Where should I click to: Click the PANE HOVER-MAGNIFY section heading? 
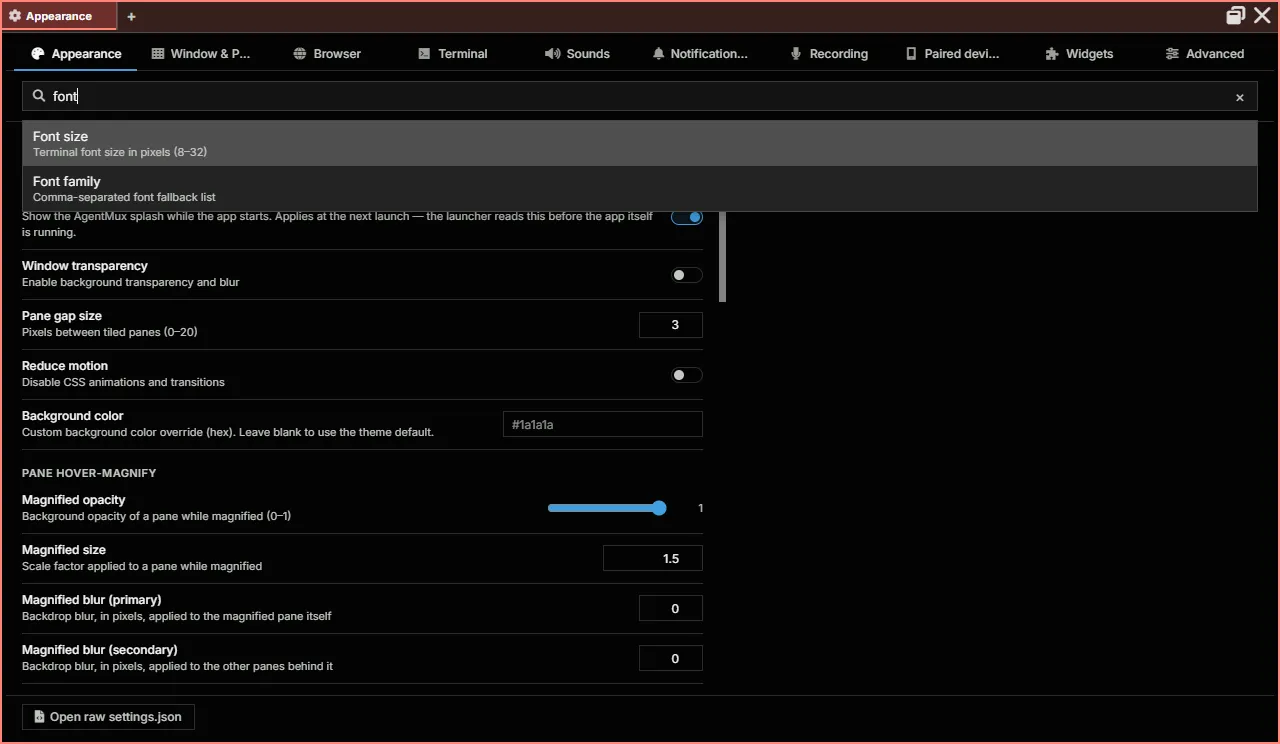tap(89, 473)
